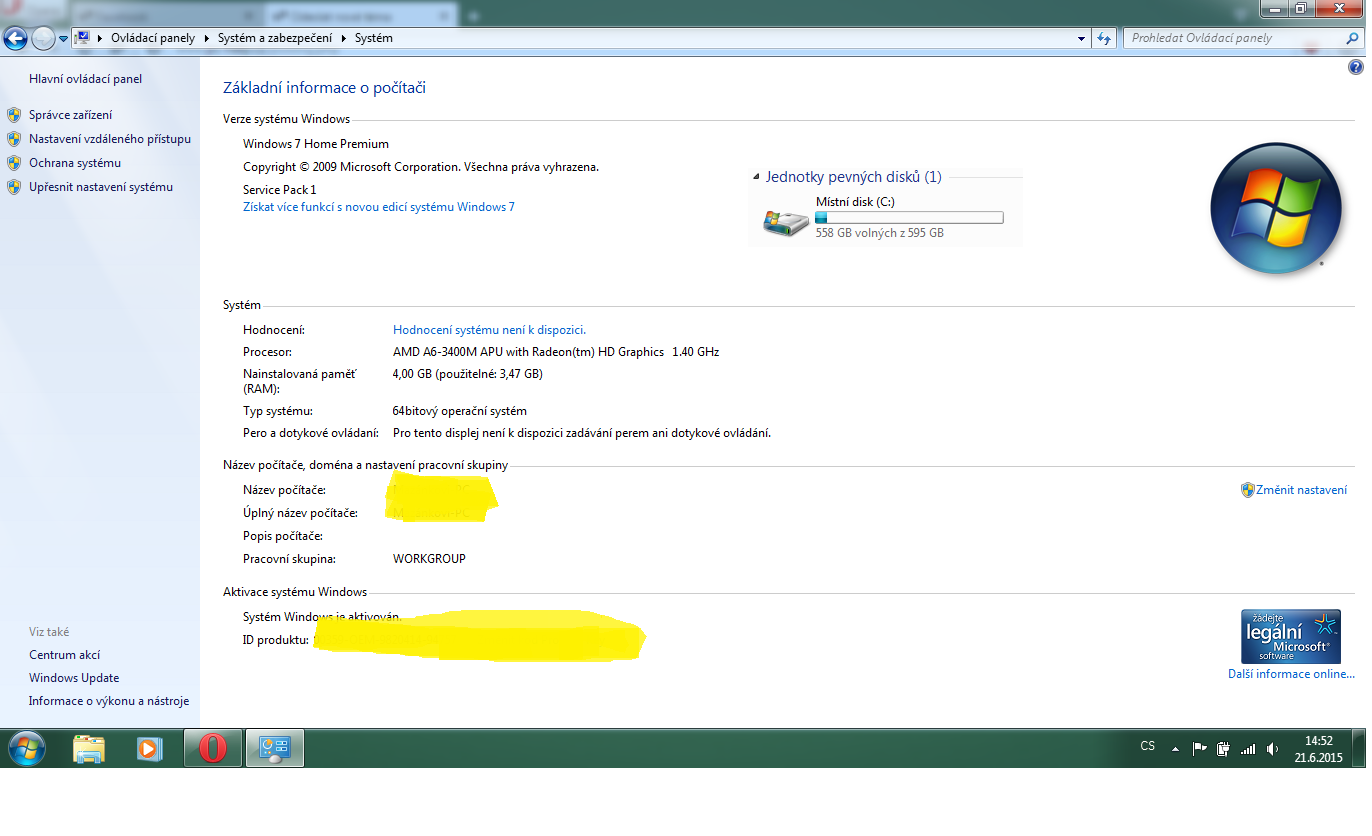Expand arrow after Systém a zabezpečení breadcrumb
The height and width of the screenshot is (836, 1372).
coord(344,38)
